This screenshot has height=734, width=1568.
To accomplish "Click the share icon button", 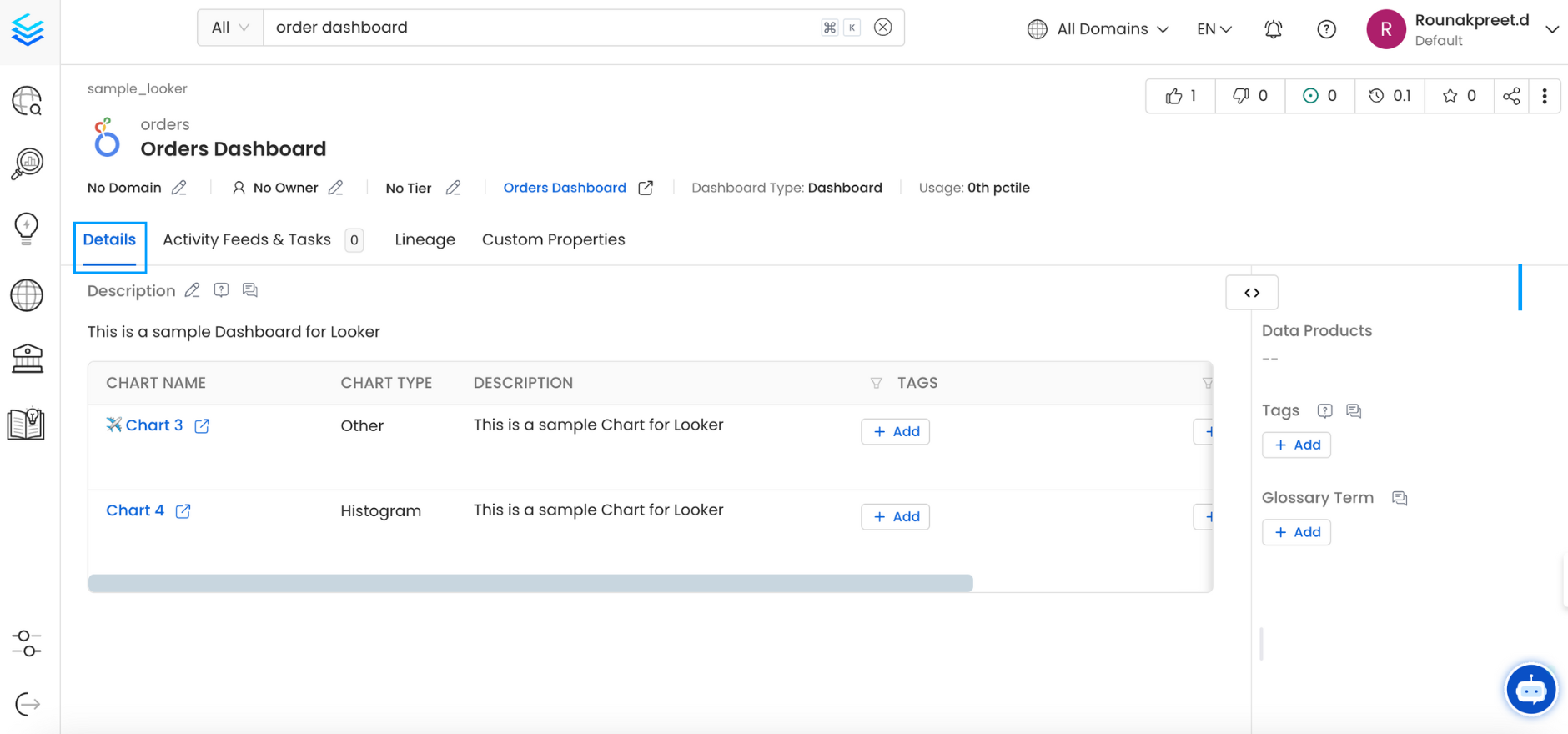I will (1511, 96).
